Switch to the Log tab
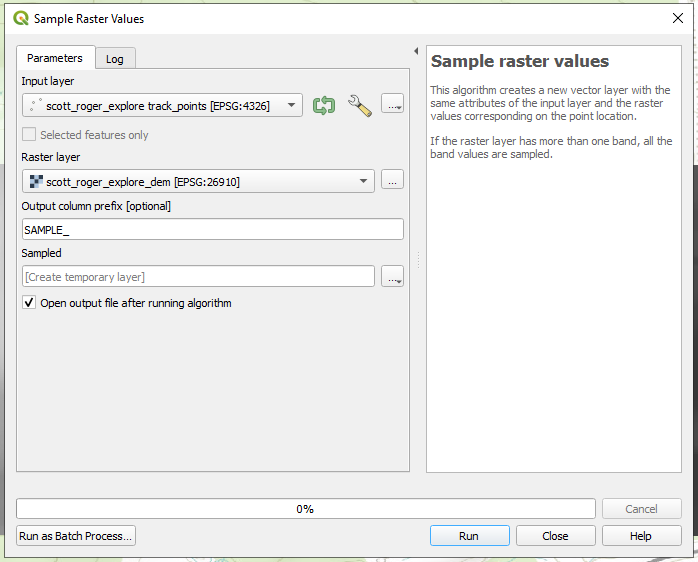This screenshot has height=562, width=698. point(115,59)
